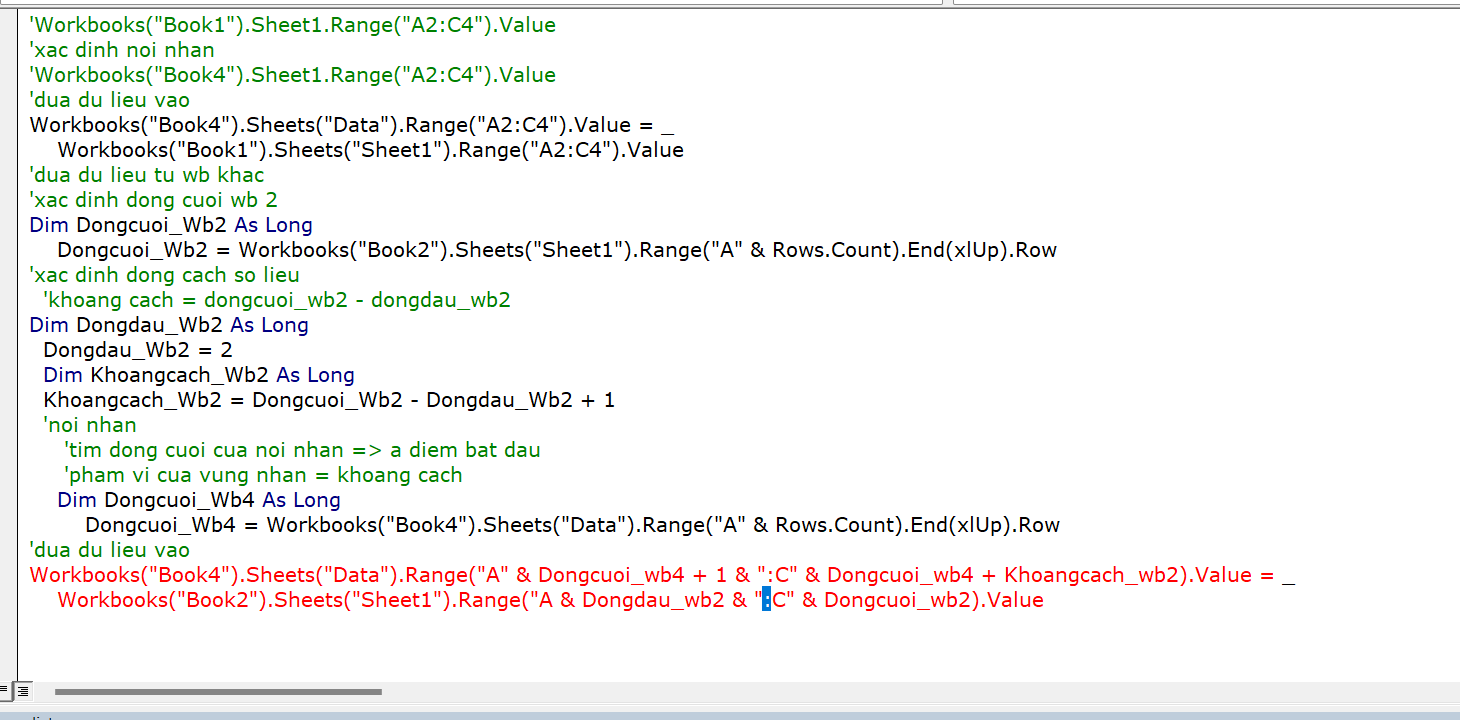The height and width of the screenshot is (720, 1460).
Task: Click the line 'Dim Dongdau_Wb2 As Long'
Action: coord(169,325)
